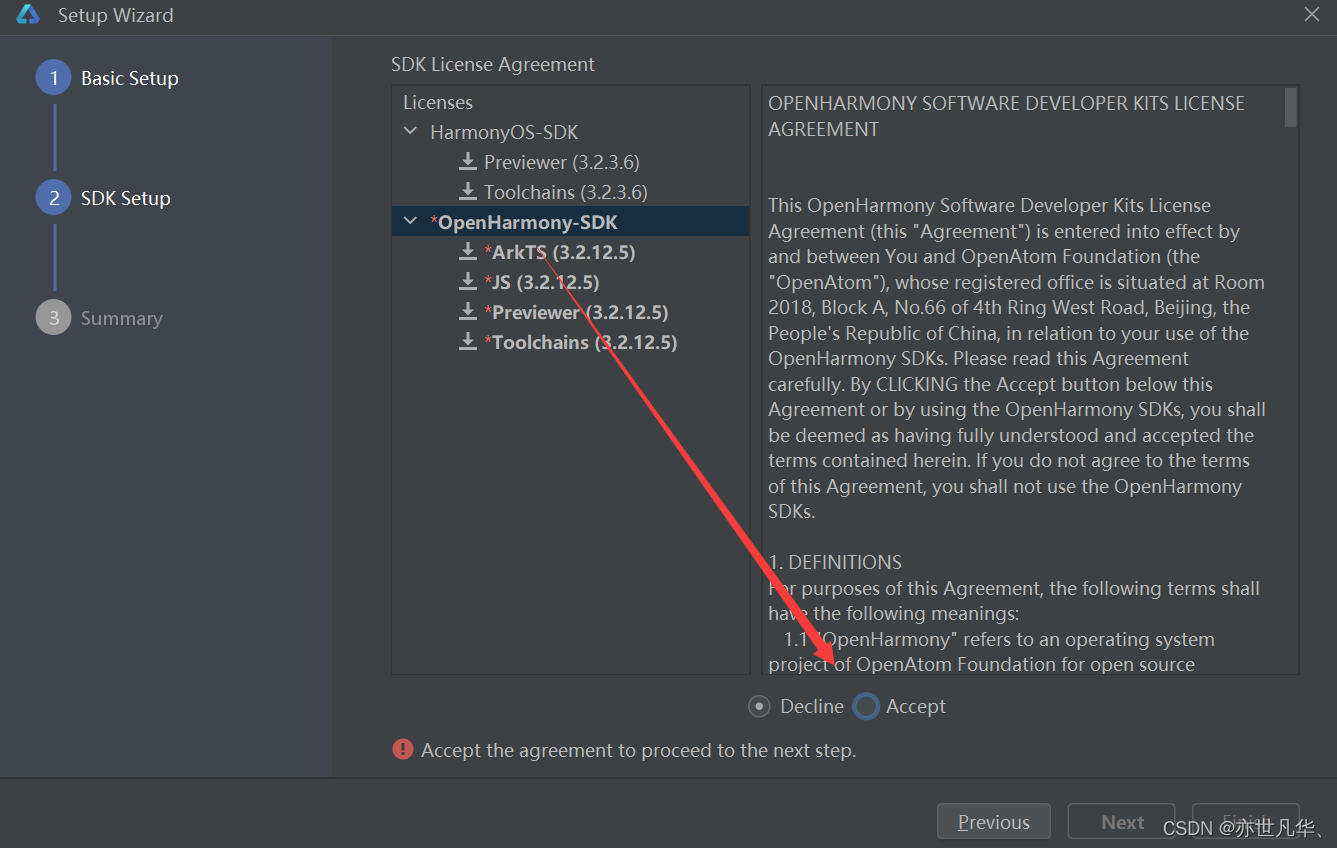Select HarmonyOS Toolchains (3.2.3.6) row

[570, 192]
